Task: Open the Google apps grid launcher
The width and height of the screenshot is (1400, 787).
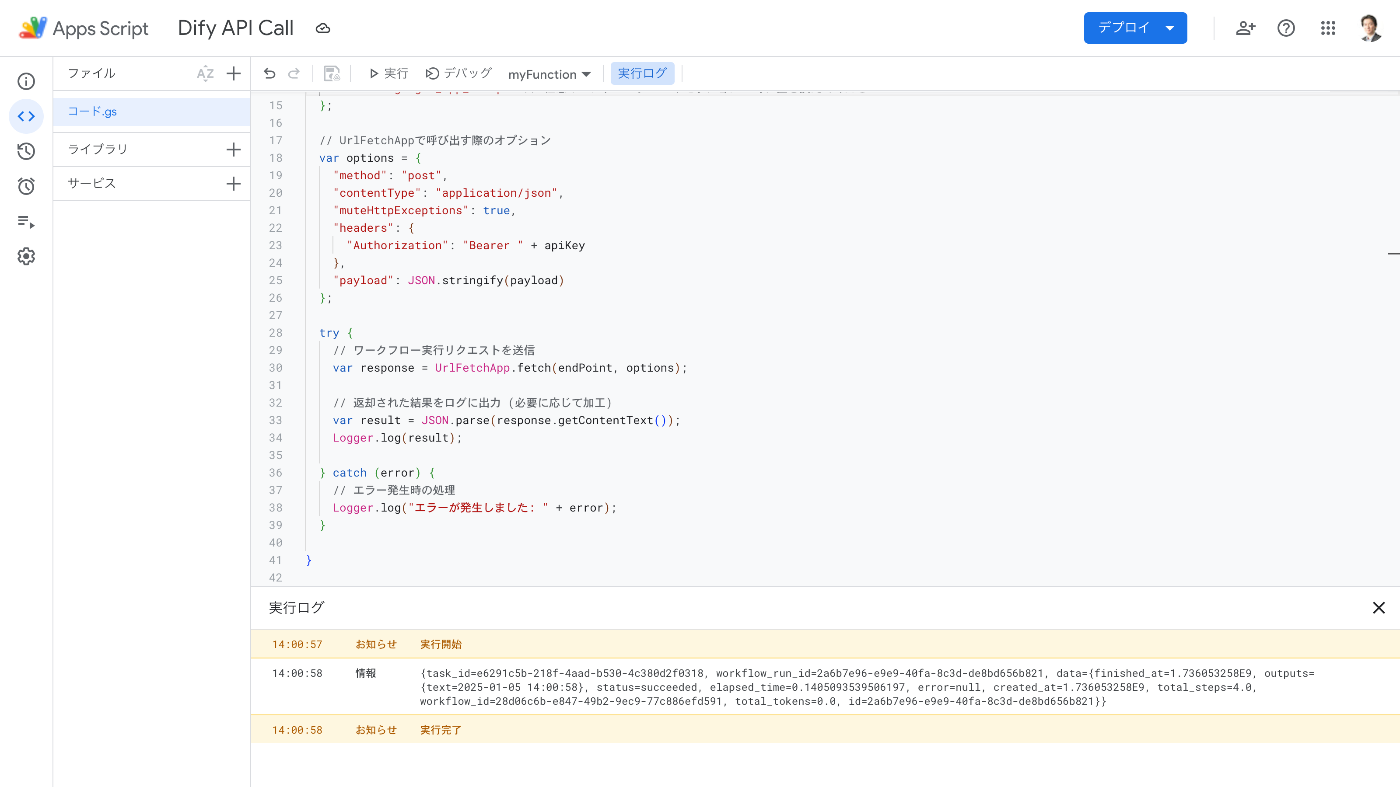Action: pyautogui.click(x=1328, y=28)
